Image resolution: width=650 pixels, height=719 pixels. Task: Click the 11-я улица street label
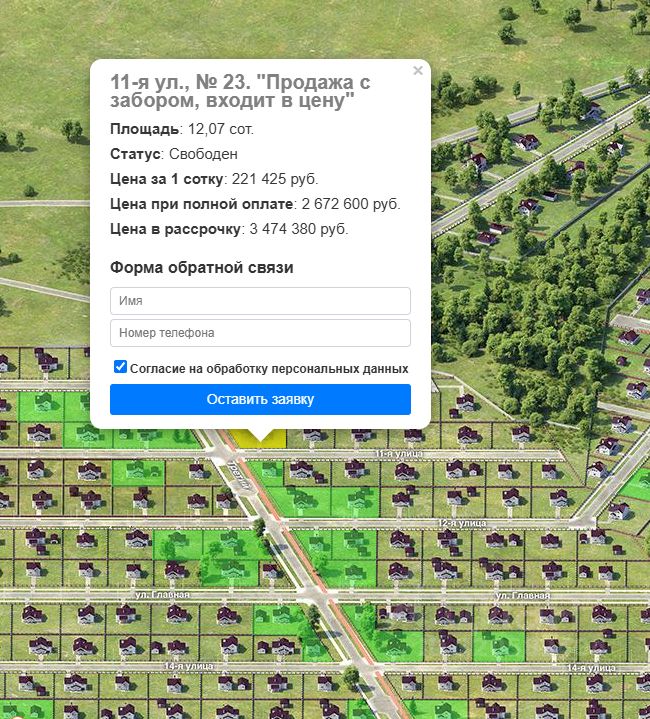399,454
